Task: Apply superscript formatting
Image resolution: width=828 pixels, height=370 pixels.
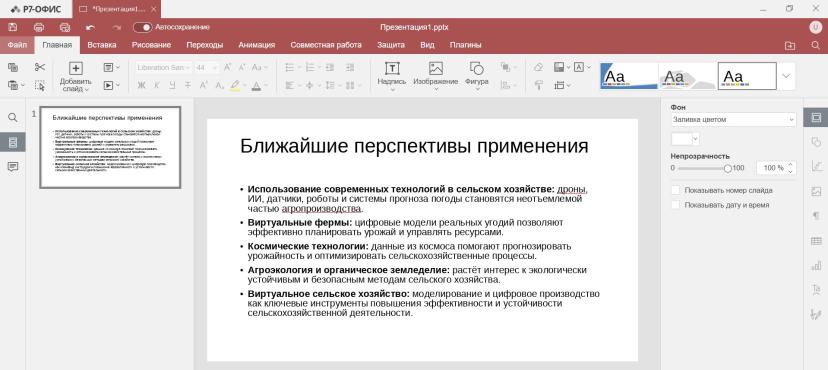Action: point(203,85)
